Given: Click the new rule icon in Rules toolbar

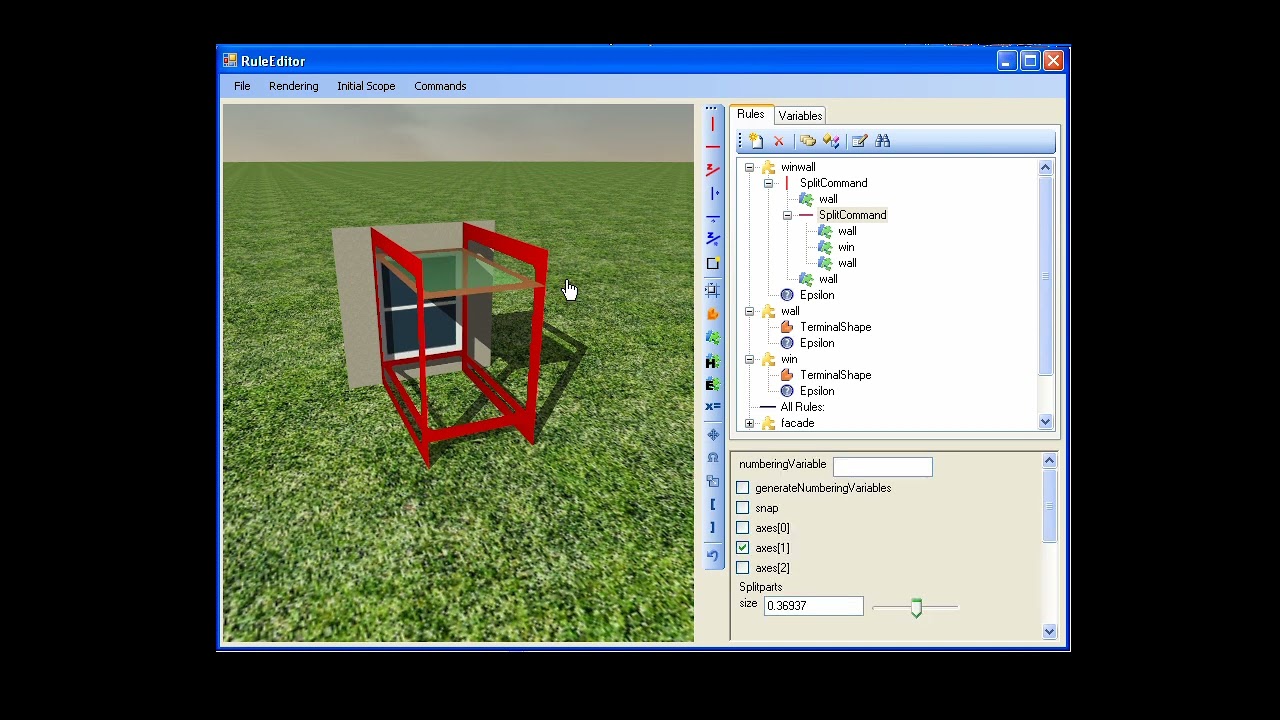Looking at the screenshot, I should point(756,141).
